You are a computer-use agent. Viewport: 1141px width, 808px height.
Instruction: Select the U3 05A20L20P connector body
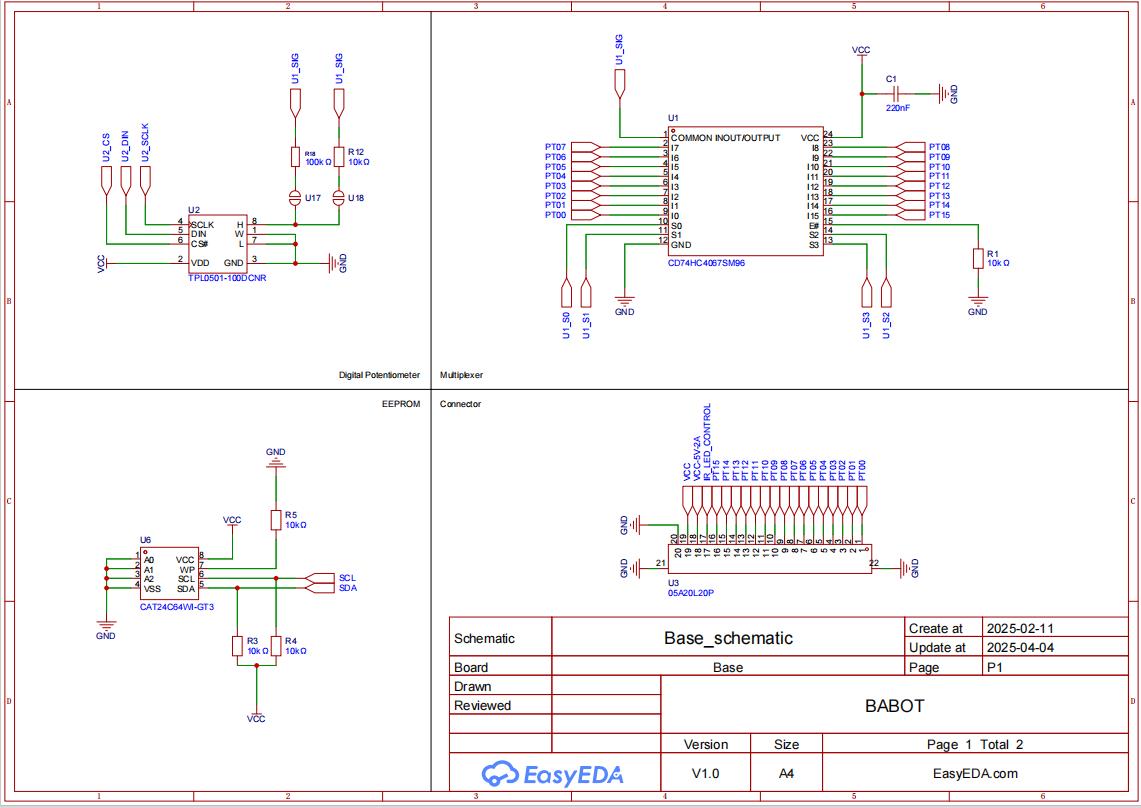[769, 559]
